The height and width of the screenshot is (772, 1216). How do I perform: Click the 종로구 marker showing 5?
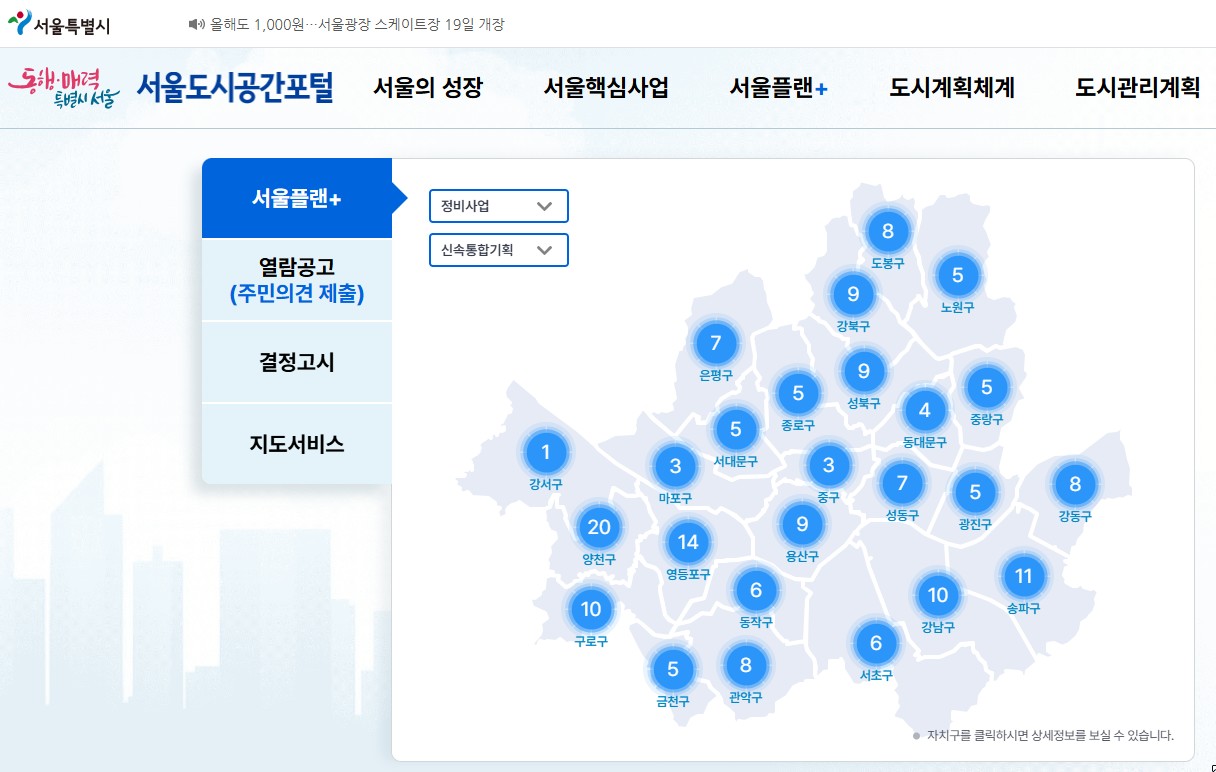798,393
